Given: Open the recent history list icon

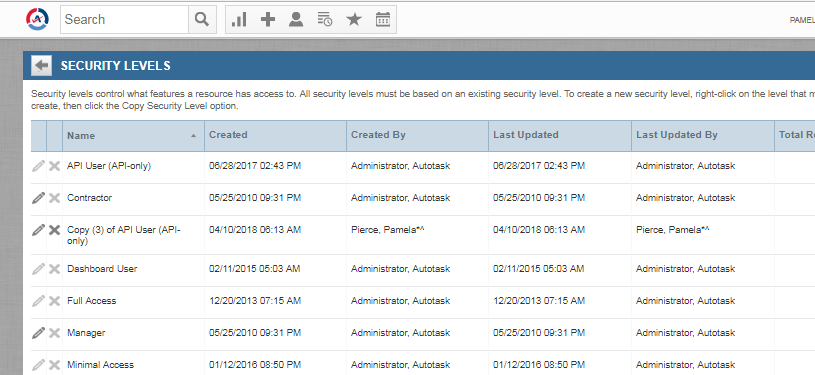Looking at the screenshot, I should click(325, 20).
